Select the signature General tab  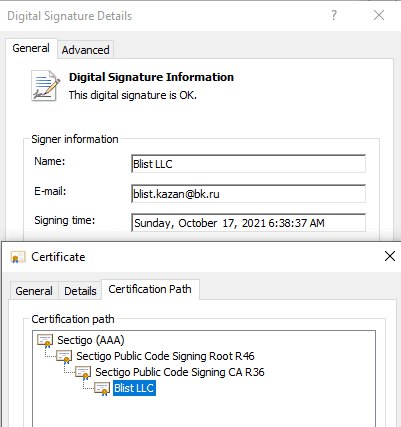(31, 48)
